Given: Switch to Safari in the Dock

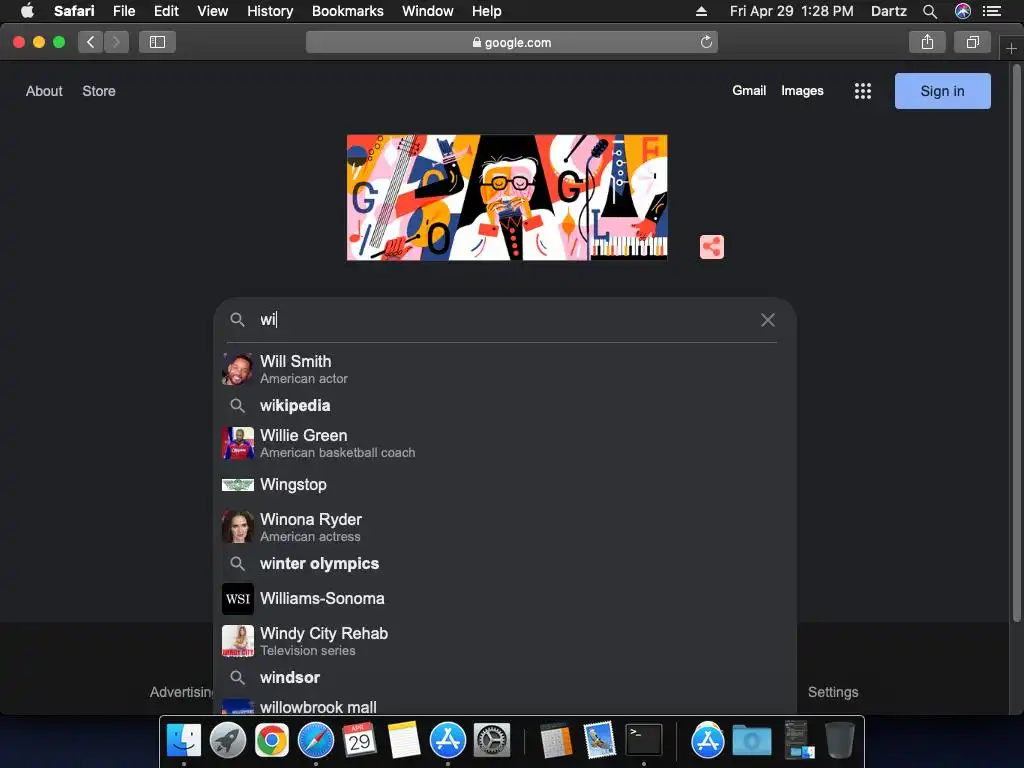Looking at the screenshot, I should (315, 740).
